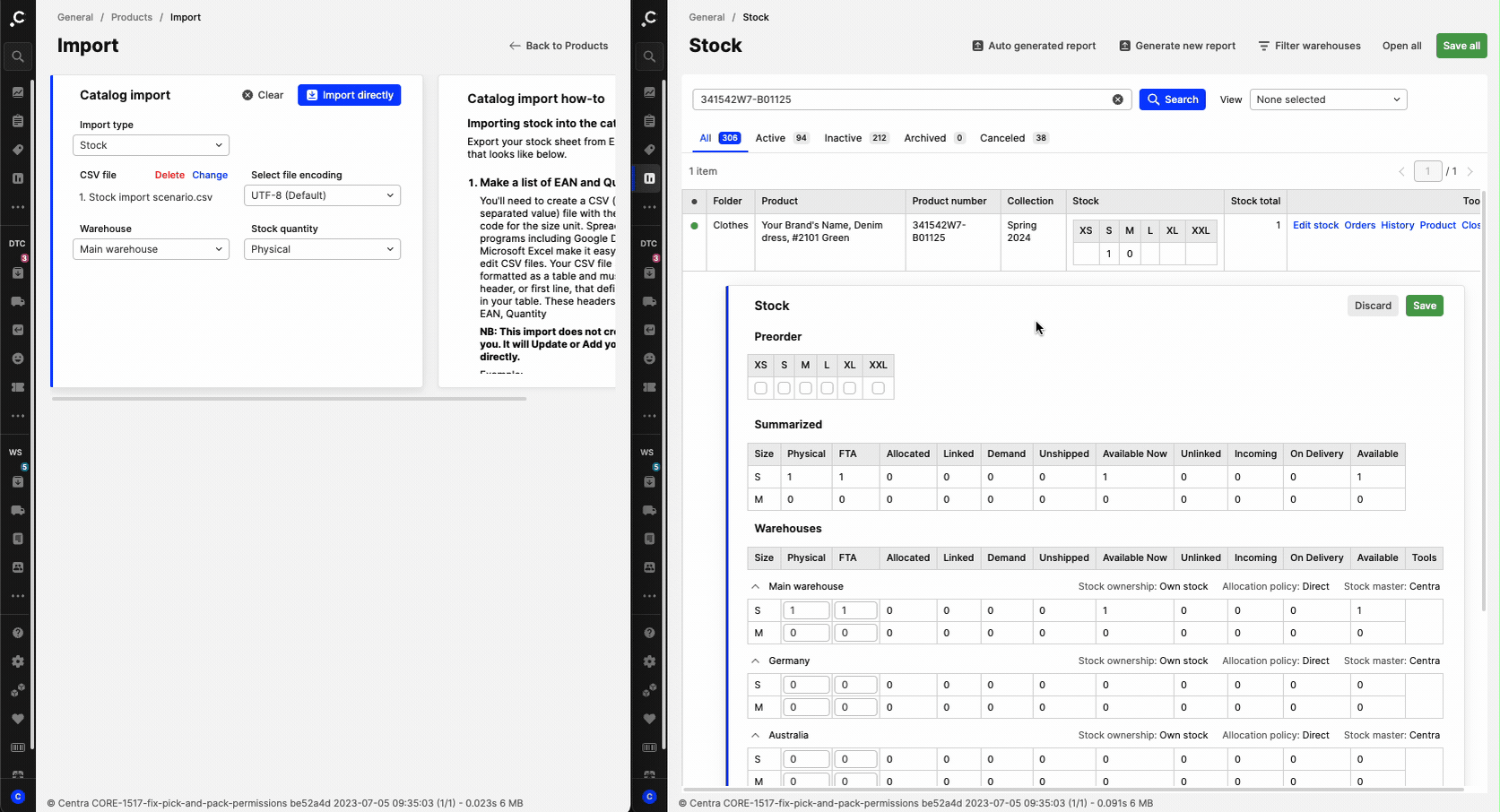Open the help question mark icon in the Stock page sidebar
The height and width of the screenshot is (812, 1500).
pos(649,633)
